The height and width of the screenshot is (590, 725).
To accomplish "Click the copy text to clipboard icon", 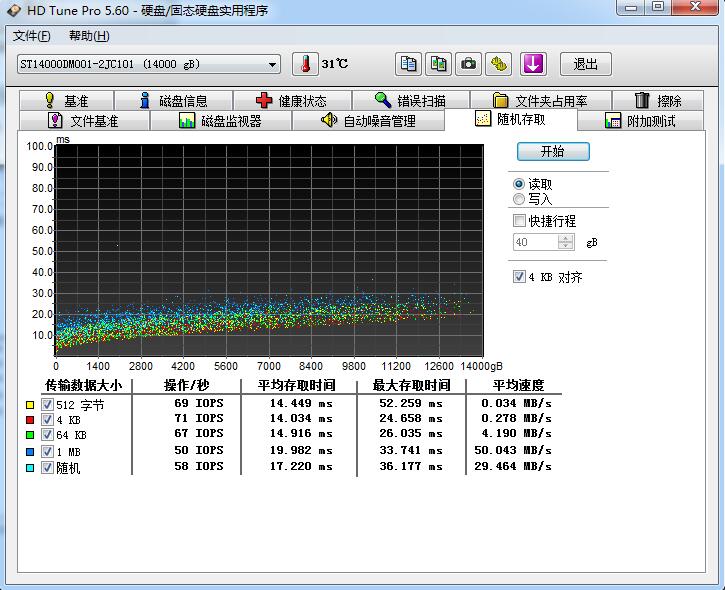I will (408, 64).
